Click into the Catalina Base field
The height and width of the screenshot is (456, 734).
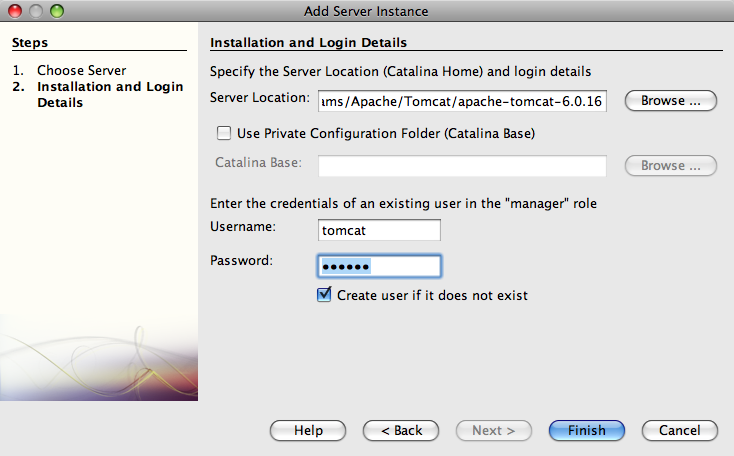pyautogui.click(x=462, y=166)
